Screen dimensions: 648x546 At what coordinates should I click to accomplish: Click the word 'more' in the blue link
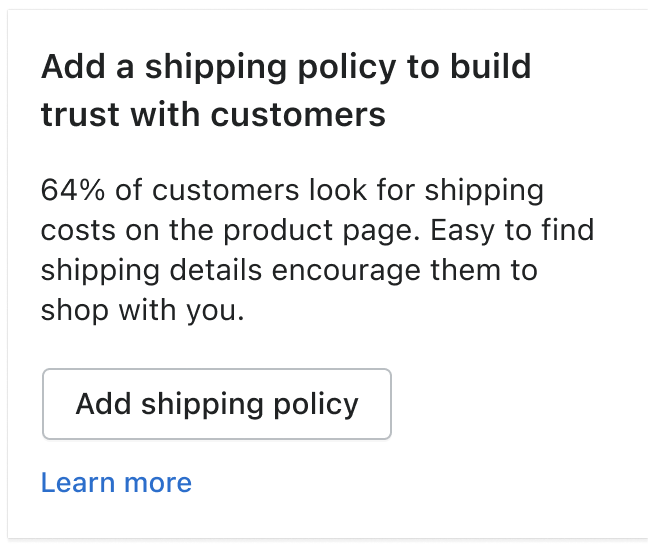point(158,483)
